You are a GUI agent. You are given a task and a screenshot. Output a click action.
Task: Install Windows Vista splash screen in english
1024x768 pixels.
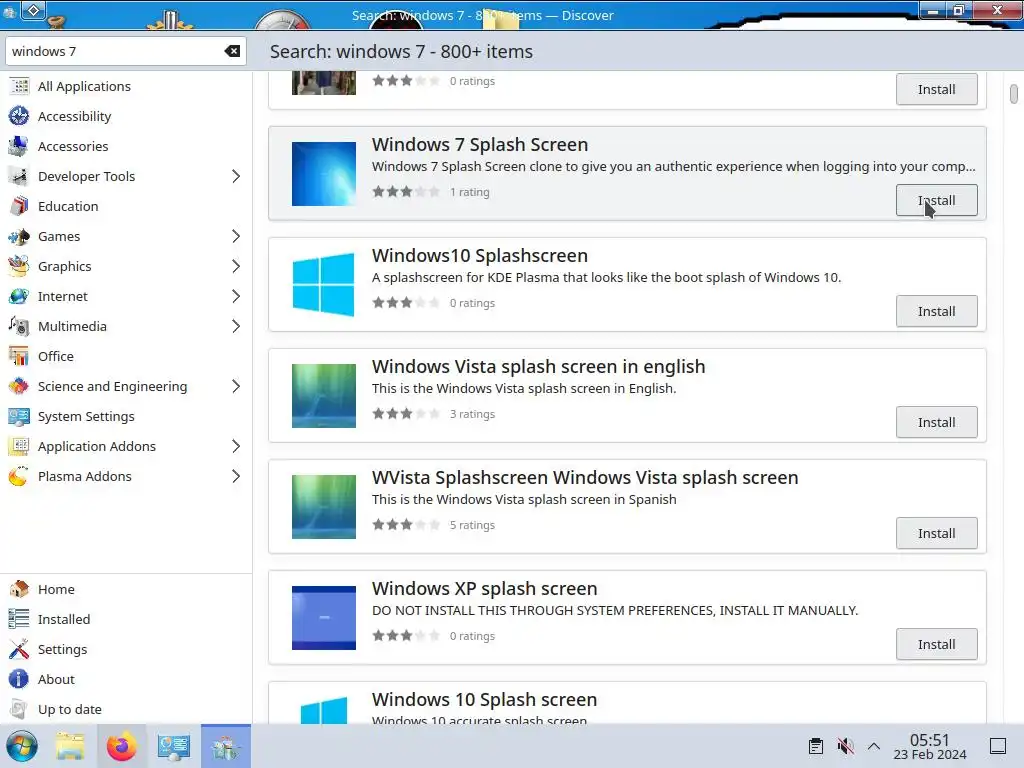click(x=936, y=423)
